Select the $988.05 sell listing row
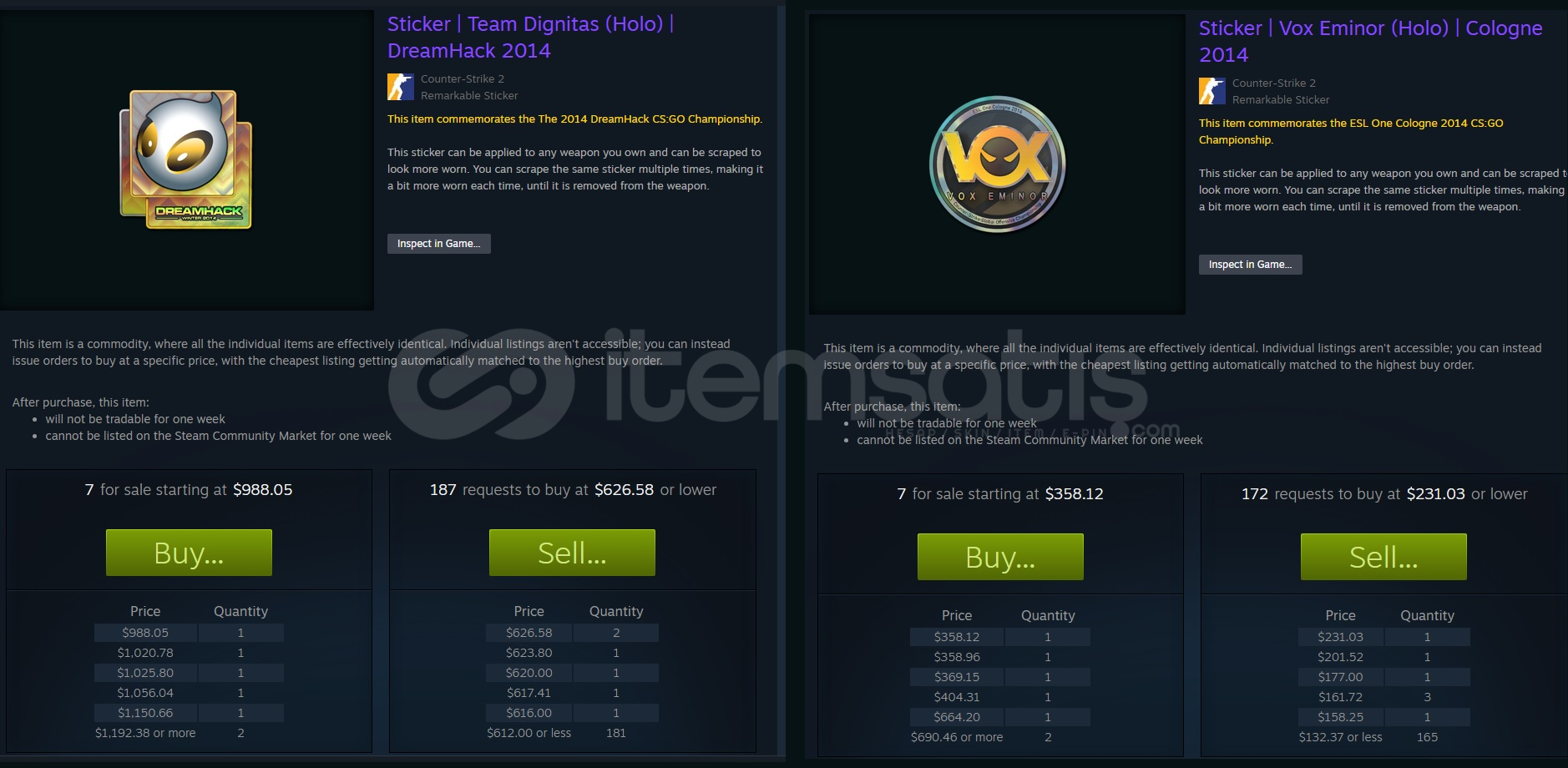 189,633
